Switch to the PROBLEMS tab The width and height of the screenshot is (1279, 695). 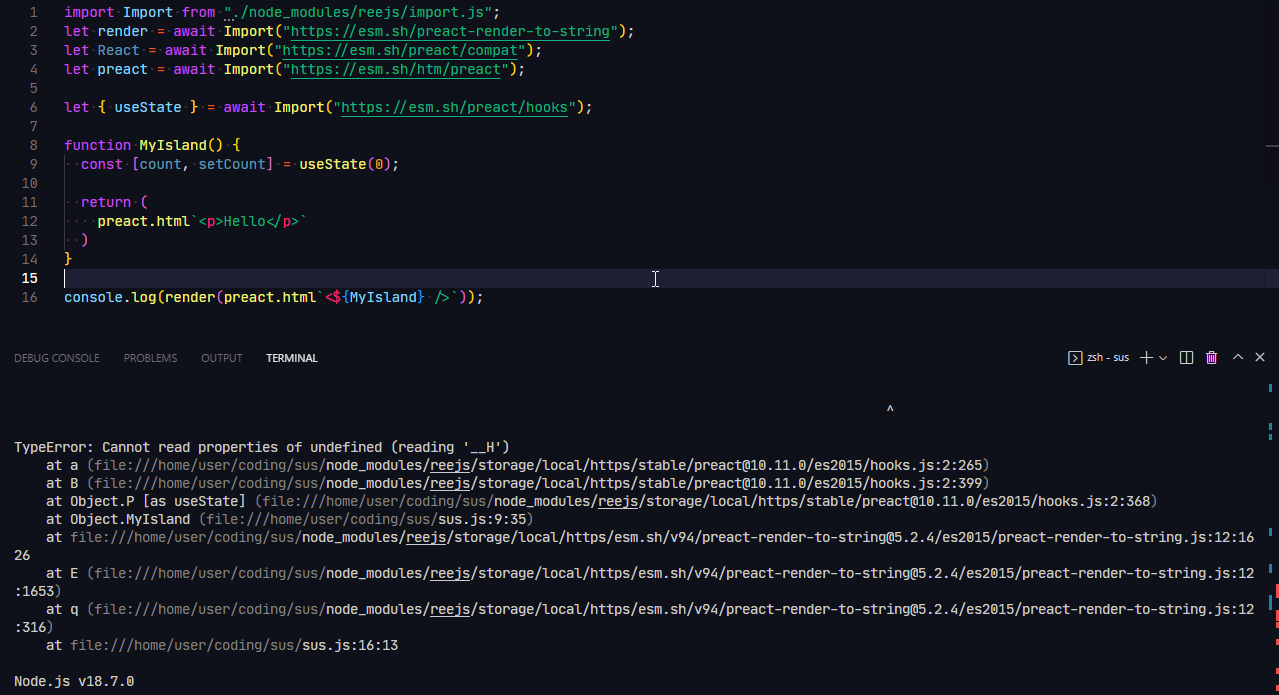(x=150, y=357)
